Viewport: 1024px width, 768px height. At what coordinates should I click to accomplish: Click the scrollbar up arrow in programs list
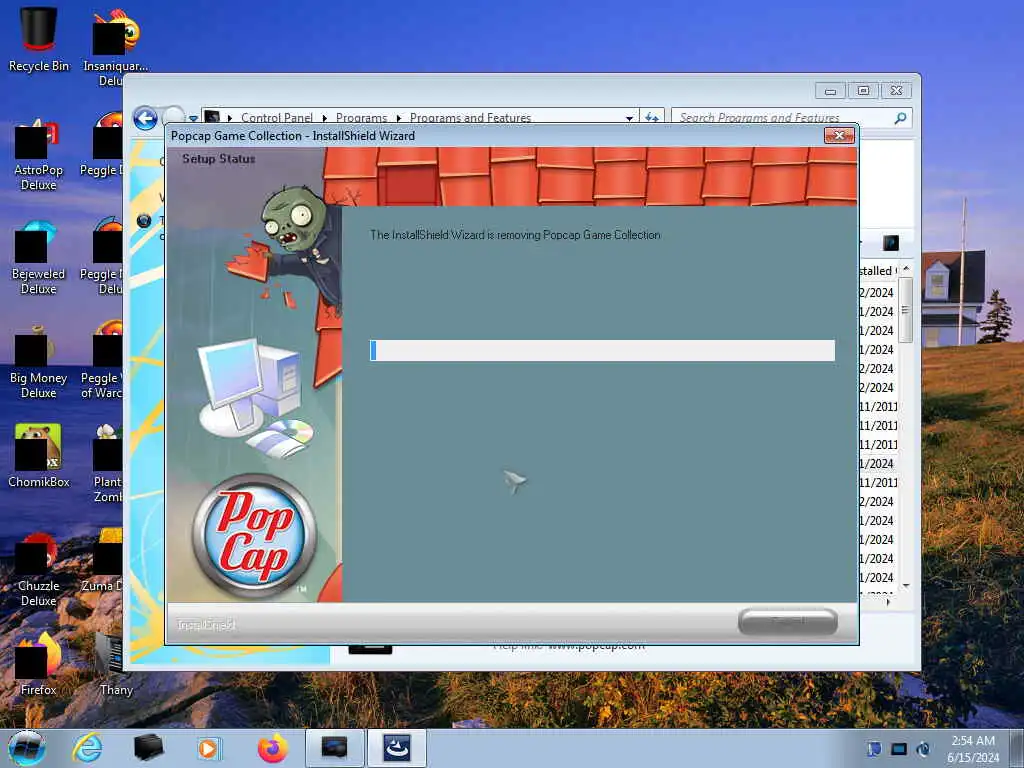[905, 269]
